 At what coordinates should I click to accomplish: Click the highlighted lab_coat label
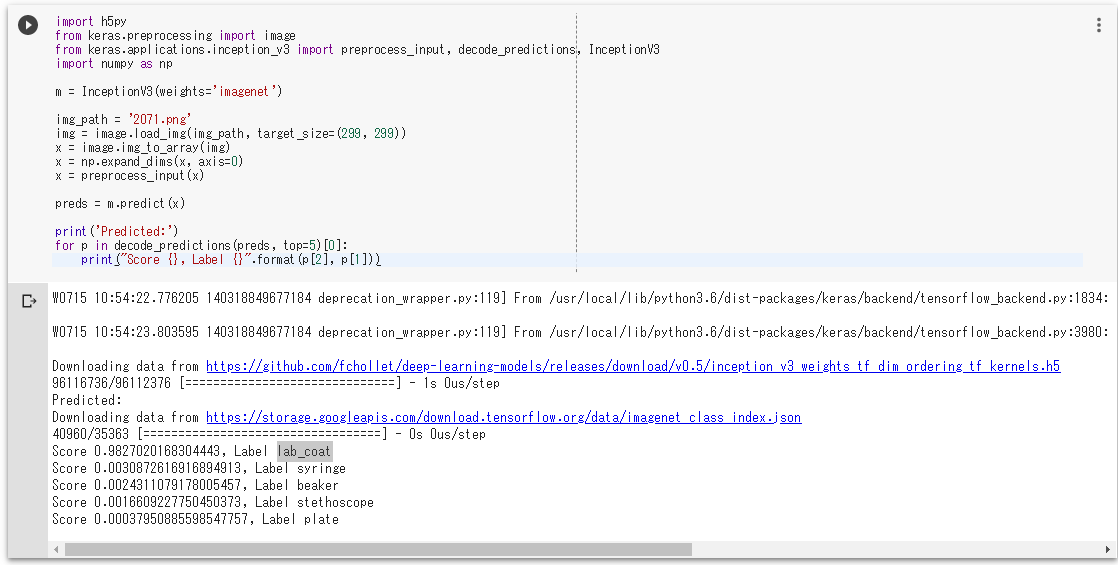(x=304, y=451)
